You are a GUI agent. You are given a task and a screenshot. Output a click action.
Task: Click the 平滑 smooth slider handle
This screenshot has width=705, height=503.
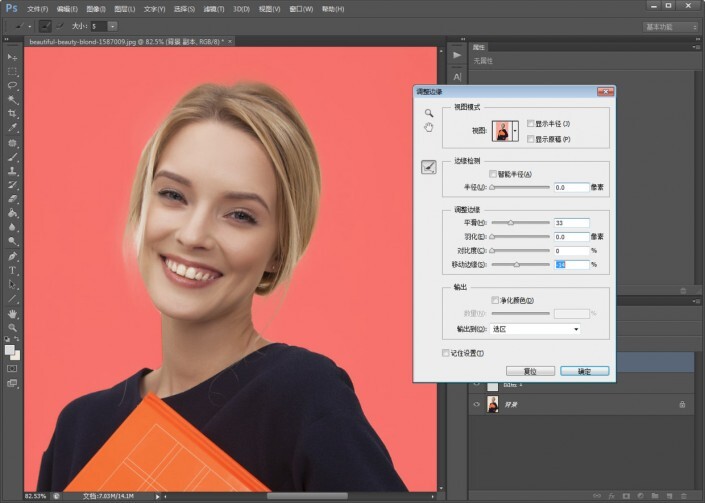[x=511, y=222]
